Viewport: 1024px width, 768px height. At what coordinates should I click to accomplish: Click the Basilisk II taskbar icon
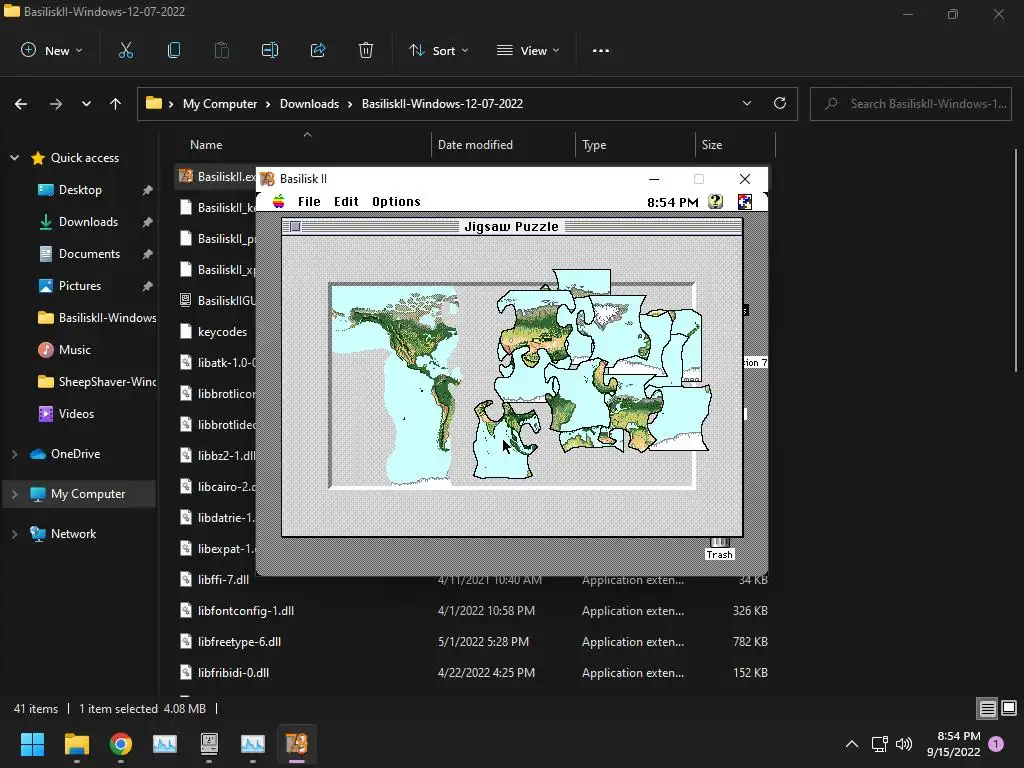(296, 743)
